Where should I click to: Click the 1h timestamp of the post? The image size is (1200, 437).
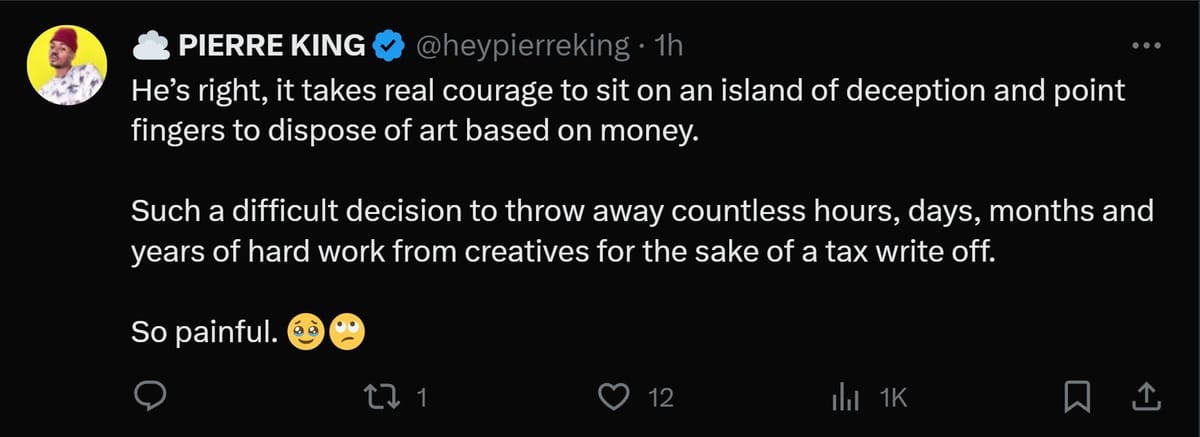[666, 46]
